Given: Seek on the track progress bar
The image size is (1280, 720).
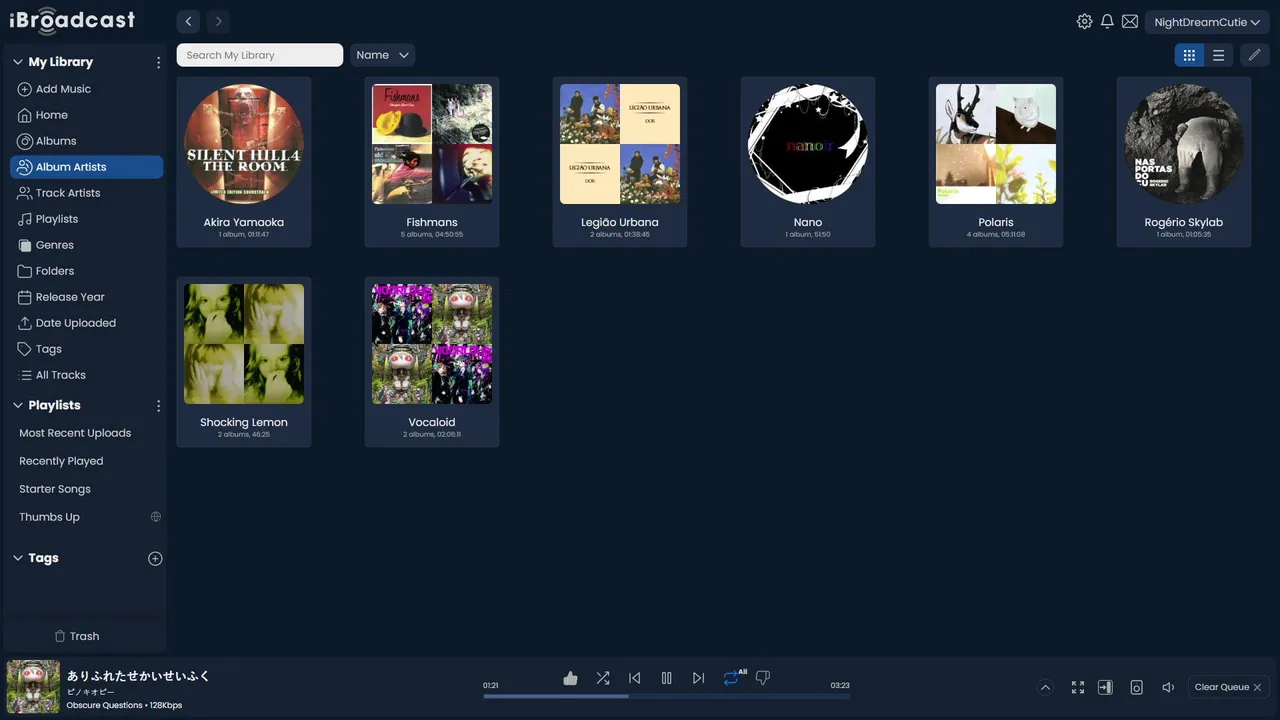Looking at the screenshot, I should 666,696.
